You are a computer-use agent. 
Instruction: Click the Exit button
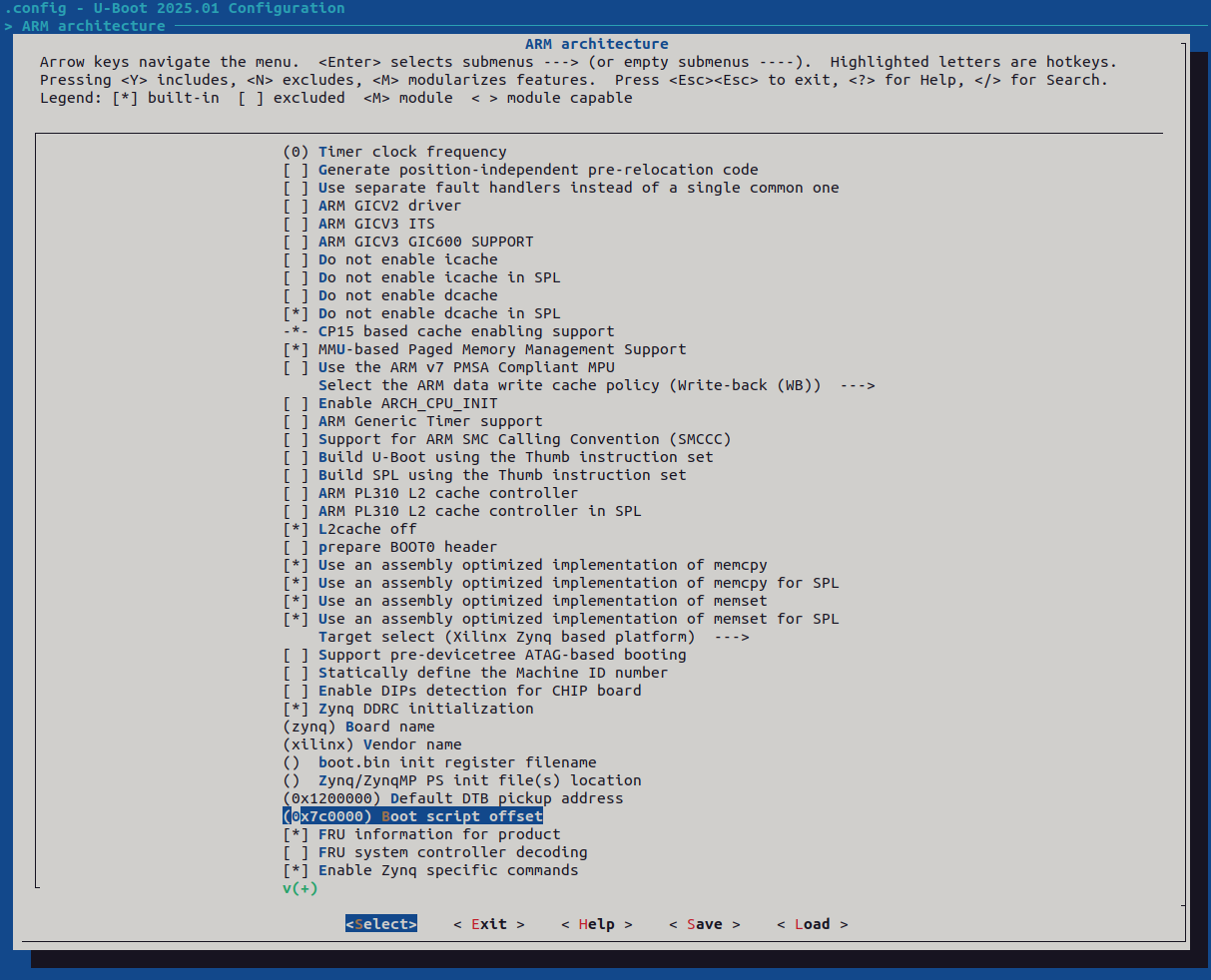(x=489, y=924)
